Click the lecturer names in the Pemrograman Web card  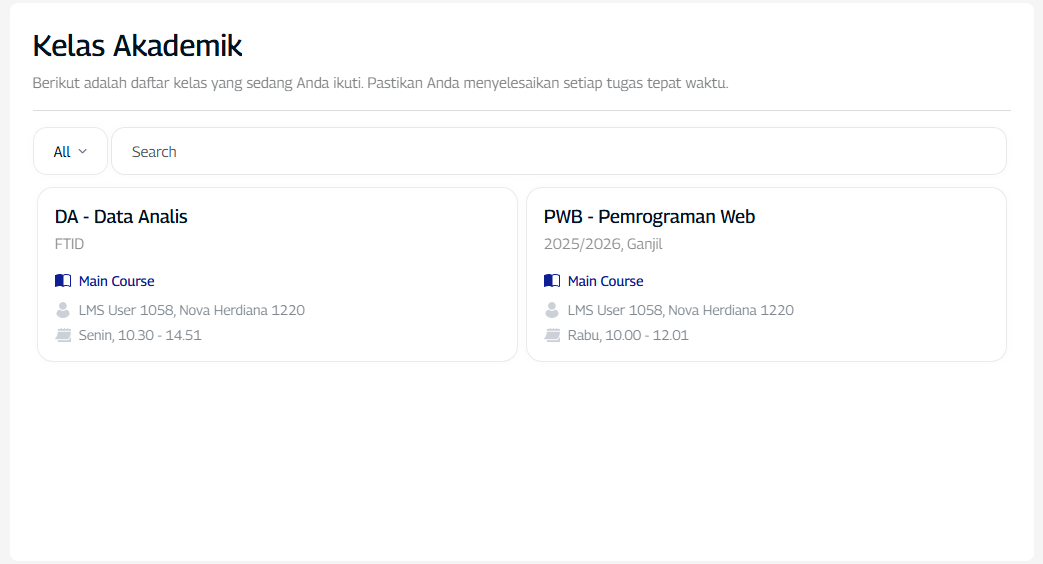pyautogui.click(x=681, y=310)
